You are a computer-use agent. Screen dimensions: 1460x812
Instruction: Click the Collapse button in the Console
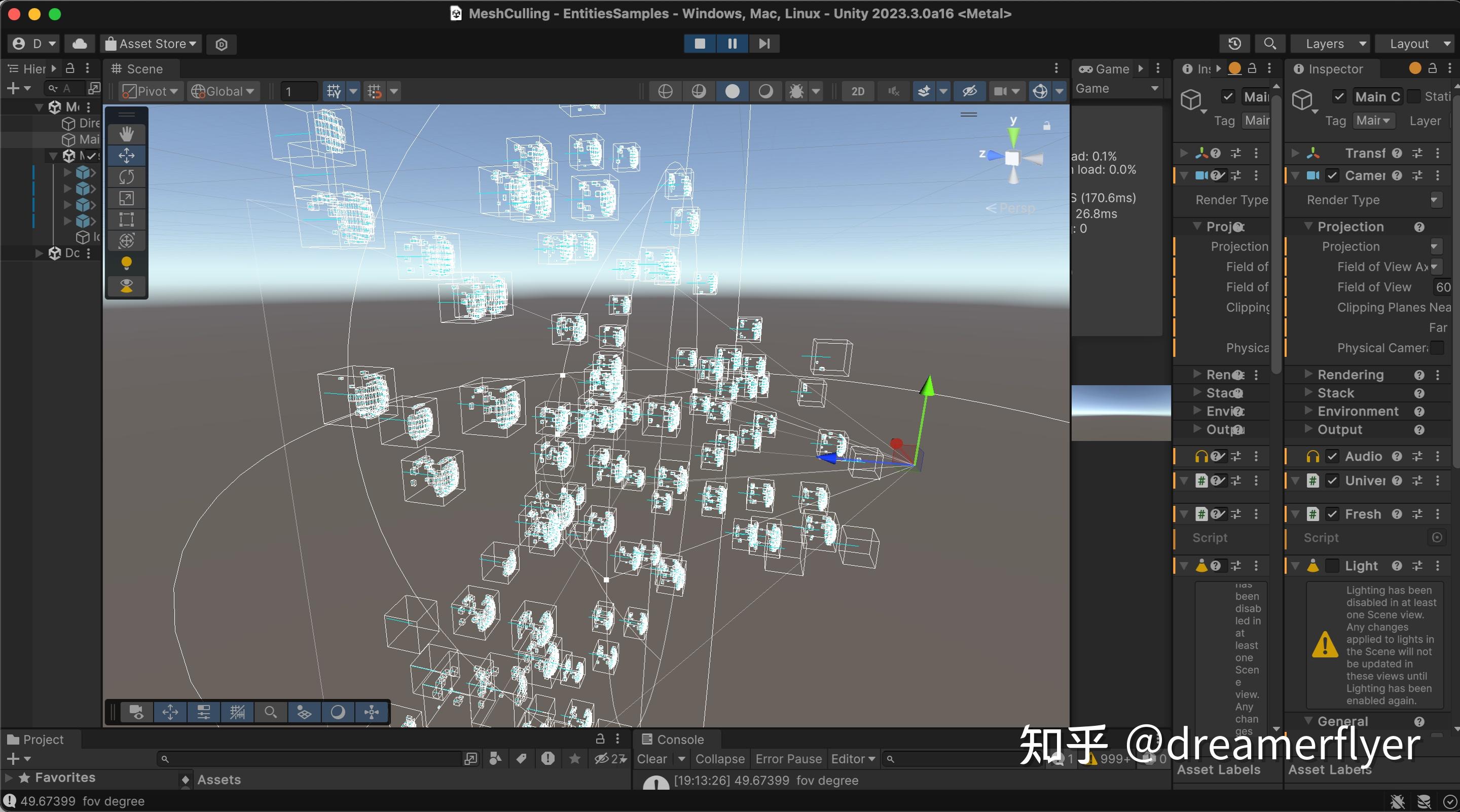719,759
